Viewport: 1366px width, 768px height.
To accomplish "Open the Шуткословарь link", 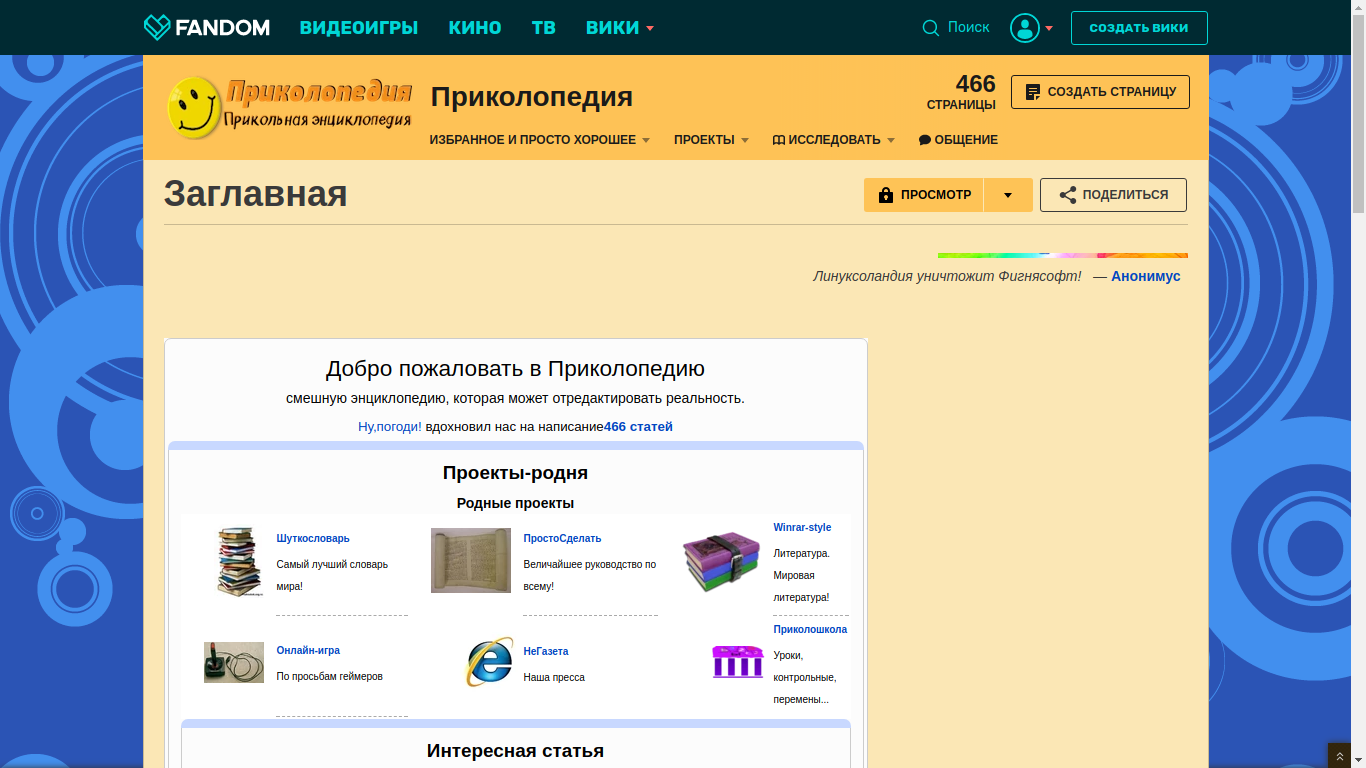I will (x=313, y=538).
